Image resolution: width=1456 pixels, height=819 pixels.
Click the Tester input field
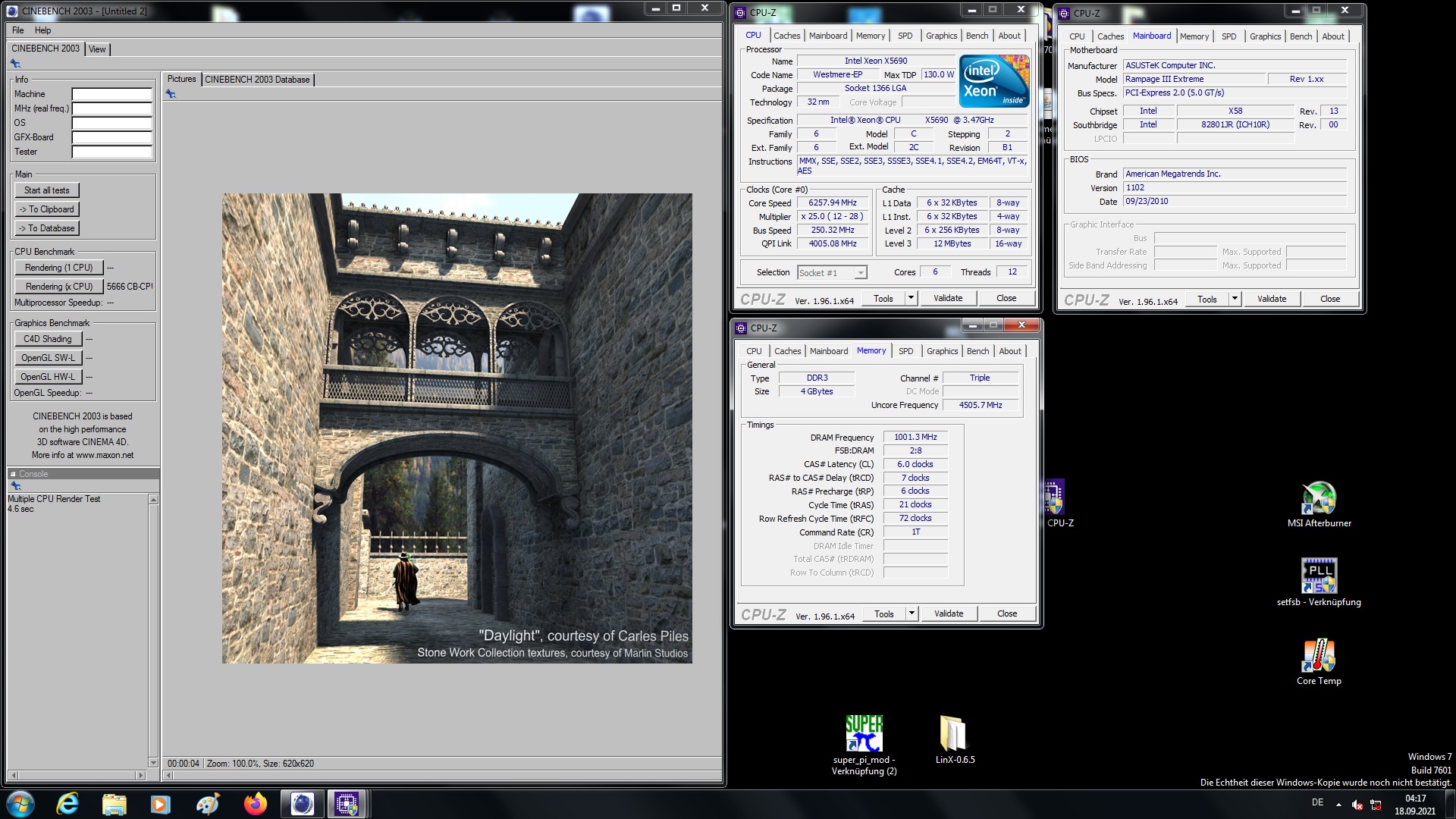coord(112,152)
